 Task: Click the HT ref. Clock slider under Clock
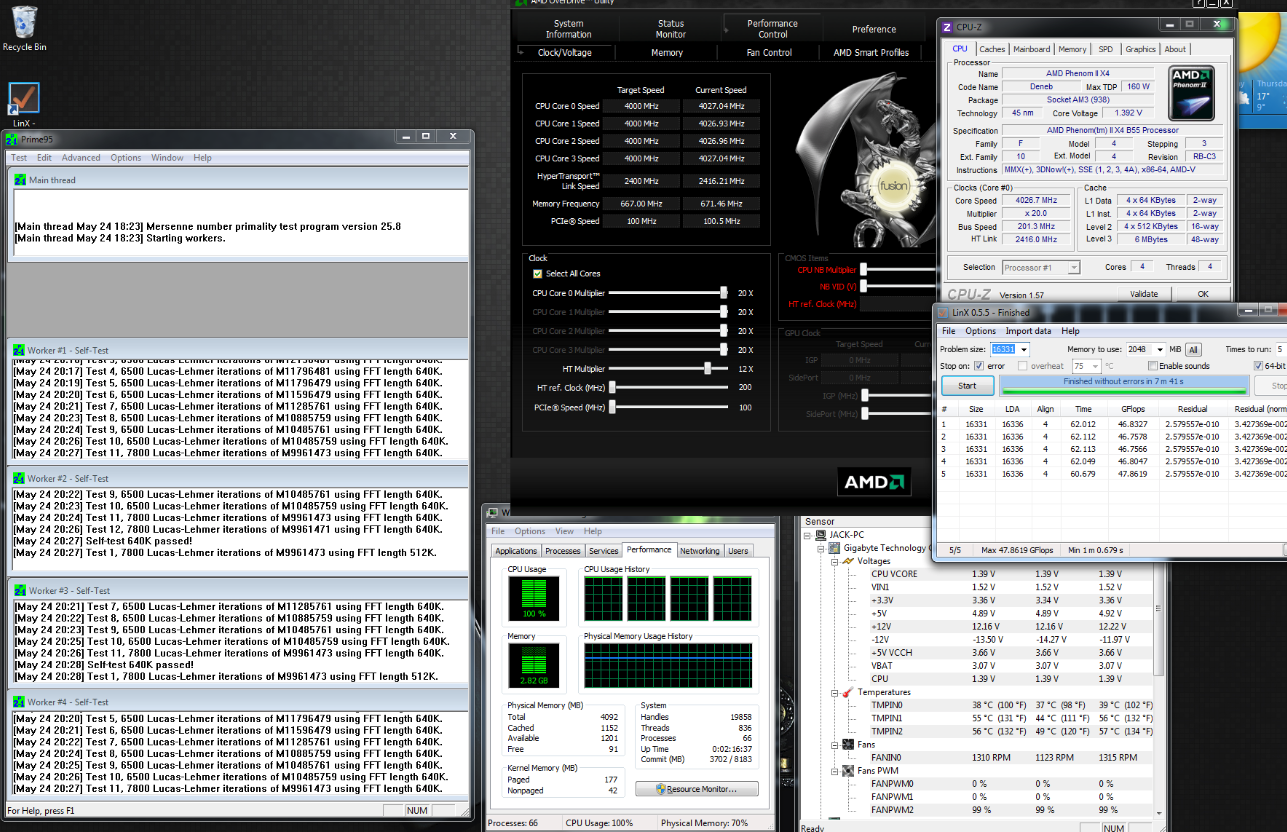tap(668, 388)
